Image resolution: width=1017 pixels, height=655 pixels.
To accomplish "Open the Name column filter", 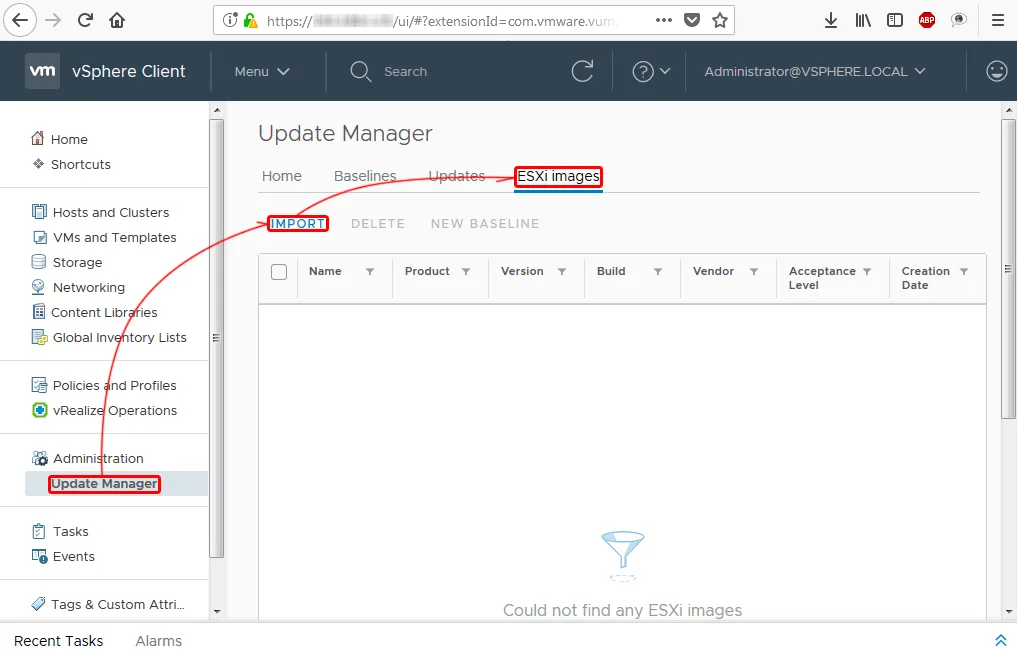I will tap(370, 272).
